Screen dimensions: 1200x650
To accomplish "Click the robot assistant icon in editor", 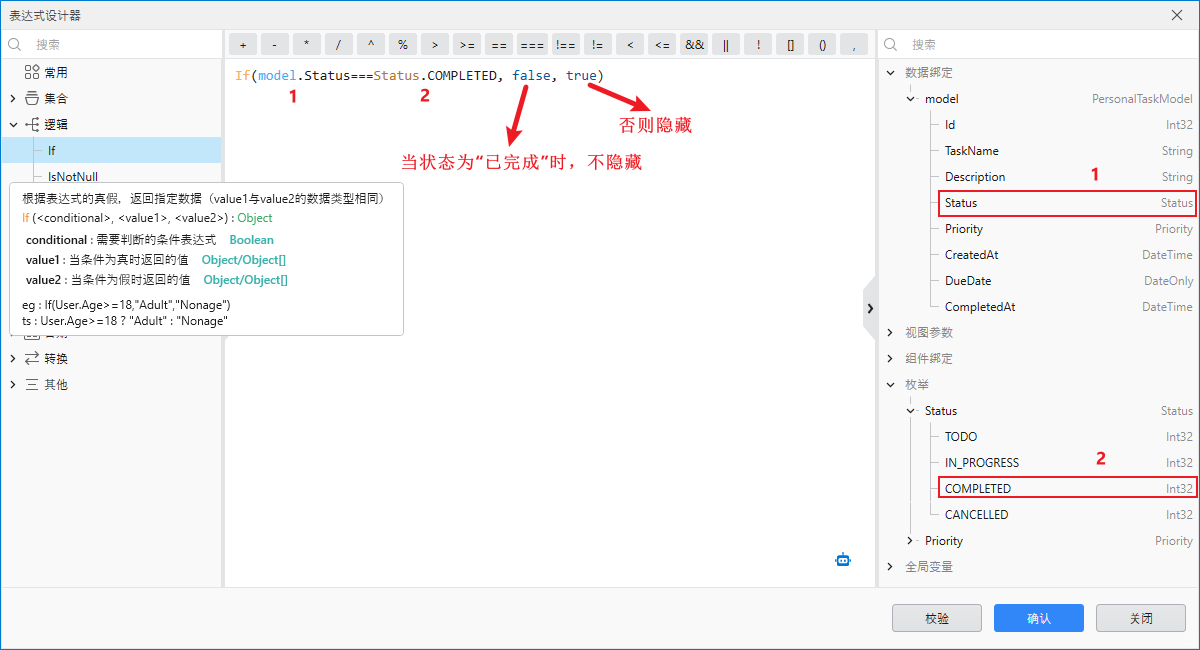I will (843, 560).
